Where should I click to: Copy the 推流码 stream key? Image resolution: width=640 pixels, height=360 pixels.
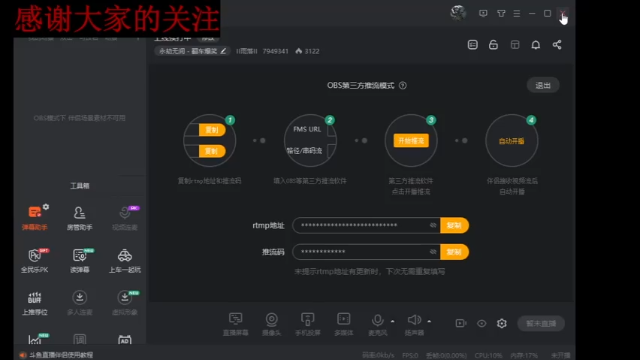point(454,252)
